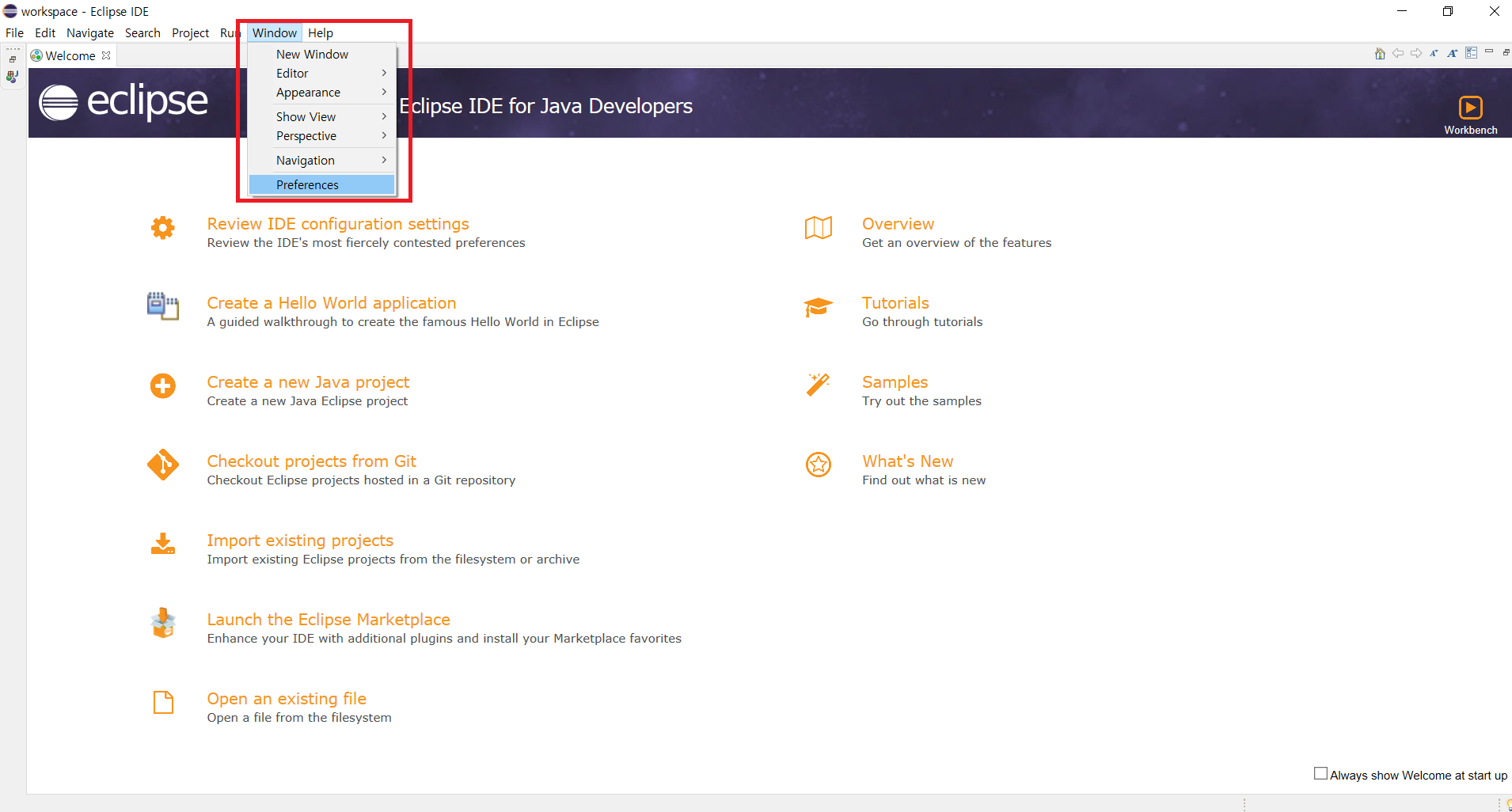This screenshot has width=1512, height=812.
Task: Open Create a new Java project link
Action: point(308,382)
